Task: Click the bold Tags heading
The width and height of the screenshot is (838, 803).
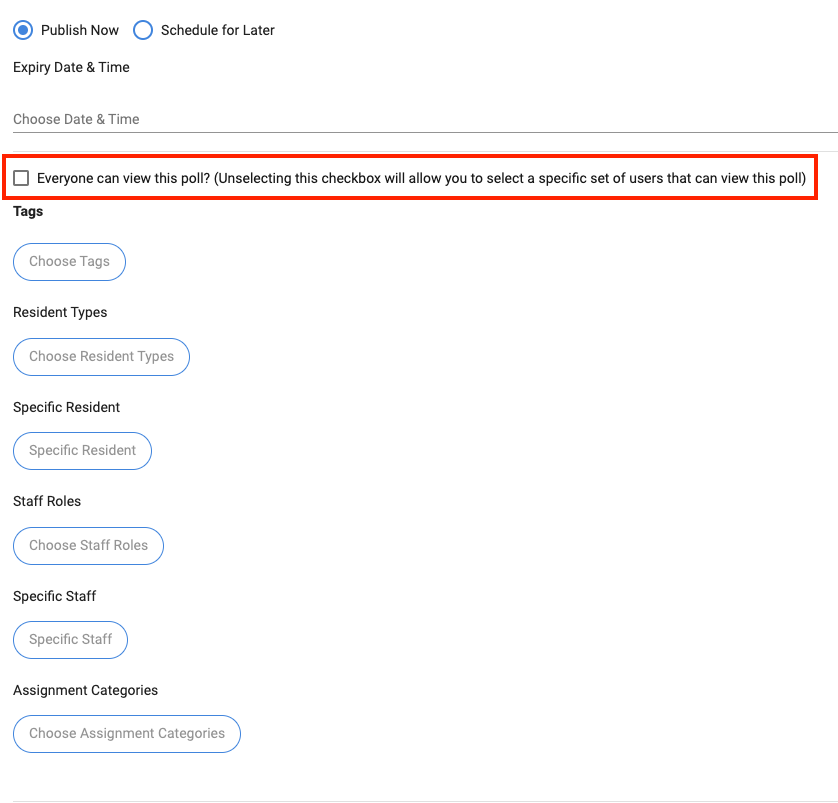Action: (28, 211)
